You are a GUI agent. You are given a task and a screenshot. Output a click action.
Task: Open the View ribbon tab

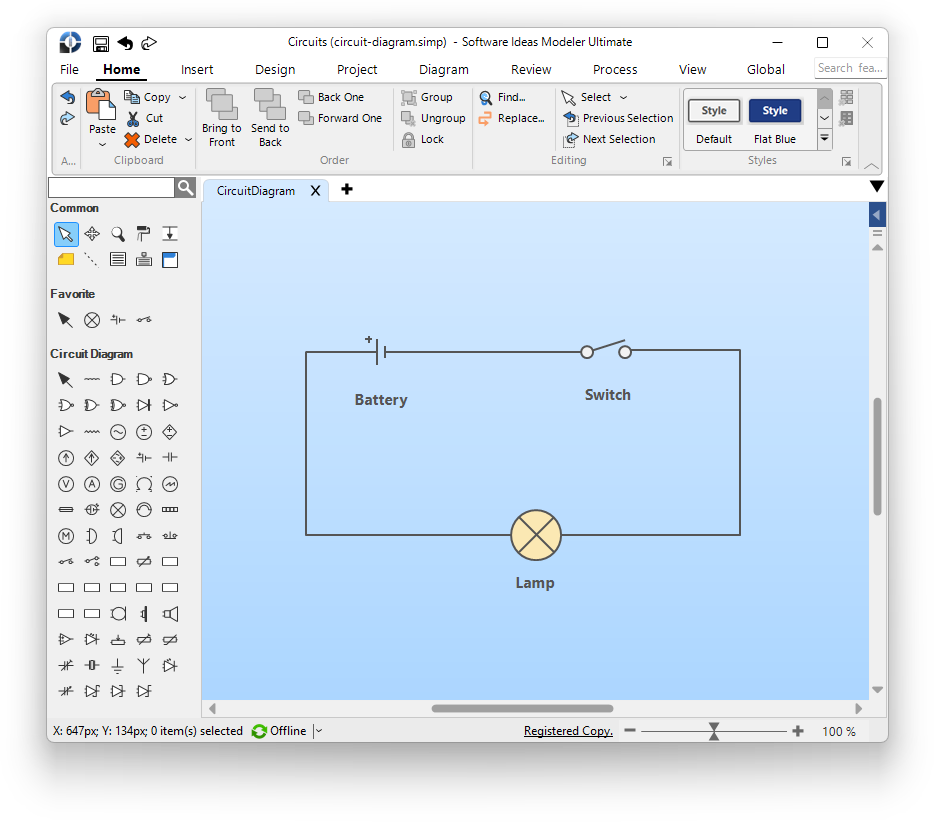692,70
